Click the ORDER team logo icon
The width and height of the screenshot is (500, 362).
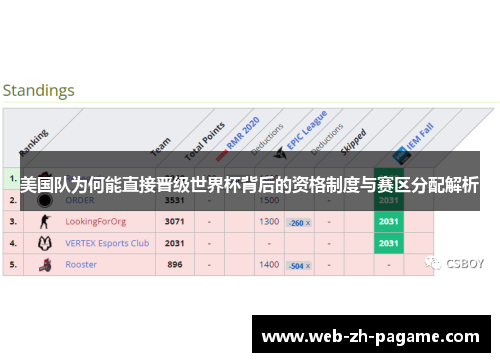click(x=45, y=200)
